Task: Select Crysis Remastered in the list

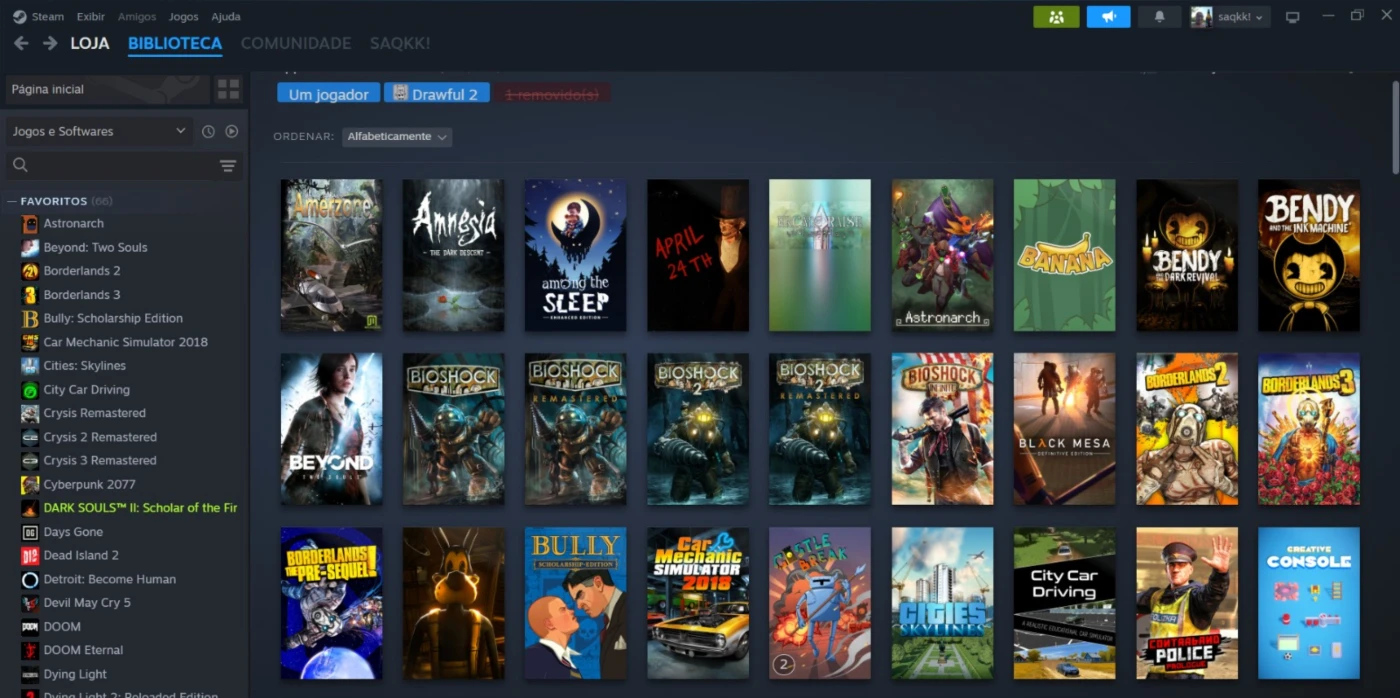Action: (95, 413)
